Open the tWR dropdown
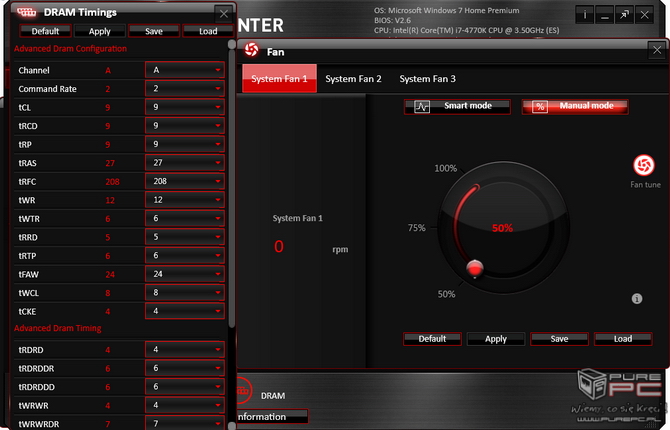This screenshot has width=670, height=430. (185, 200)
